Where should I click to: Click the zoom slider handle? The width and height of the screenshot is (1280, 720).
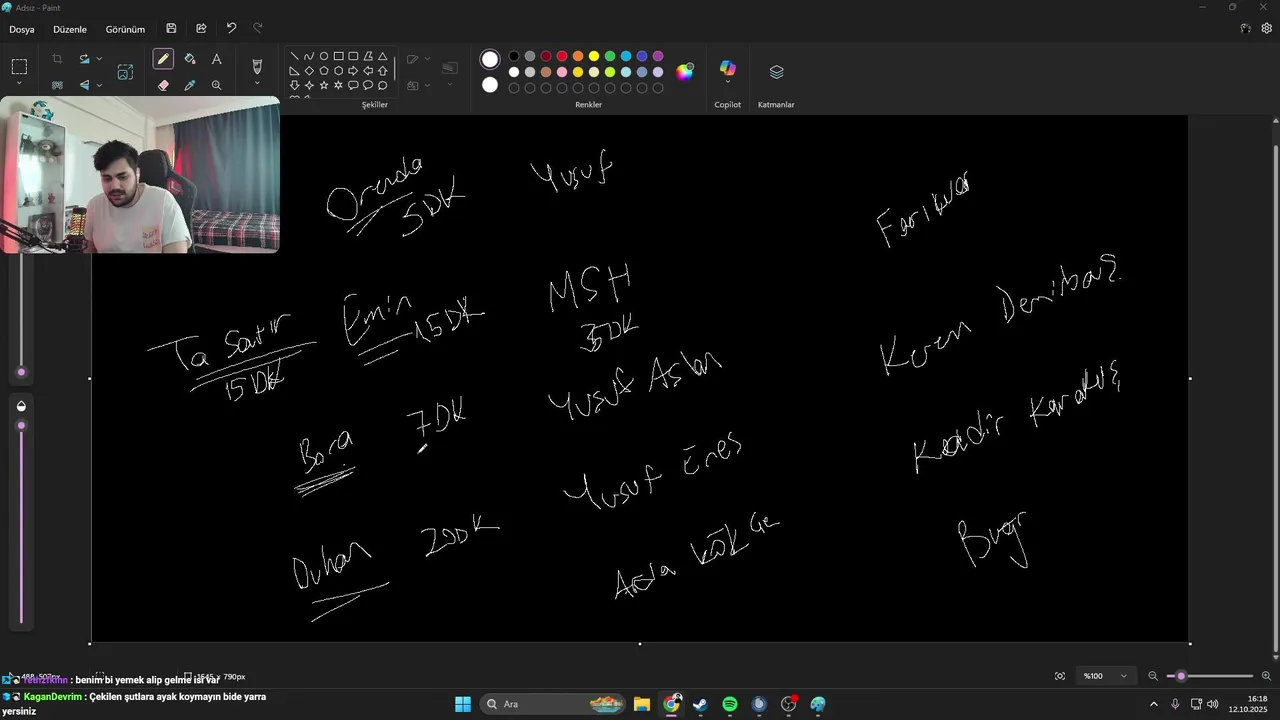1181,676
